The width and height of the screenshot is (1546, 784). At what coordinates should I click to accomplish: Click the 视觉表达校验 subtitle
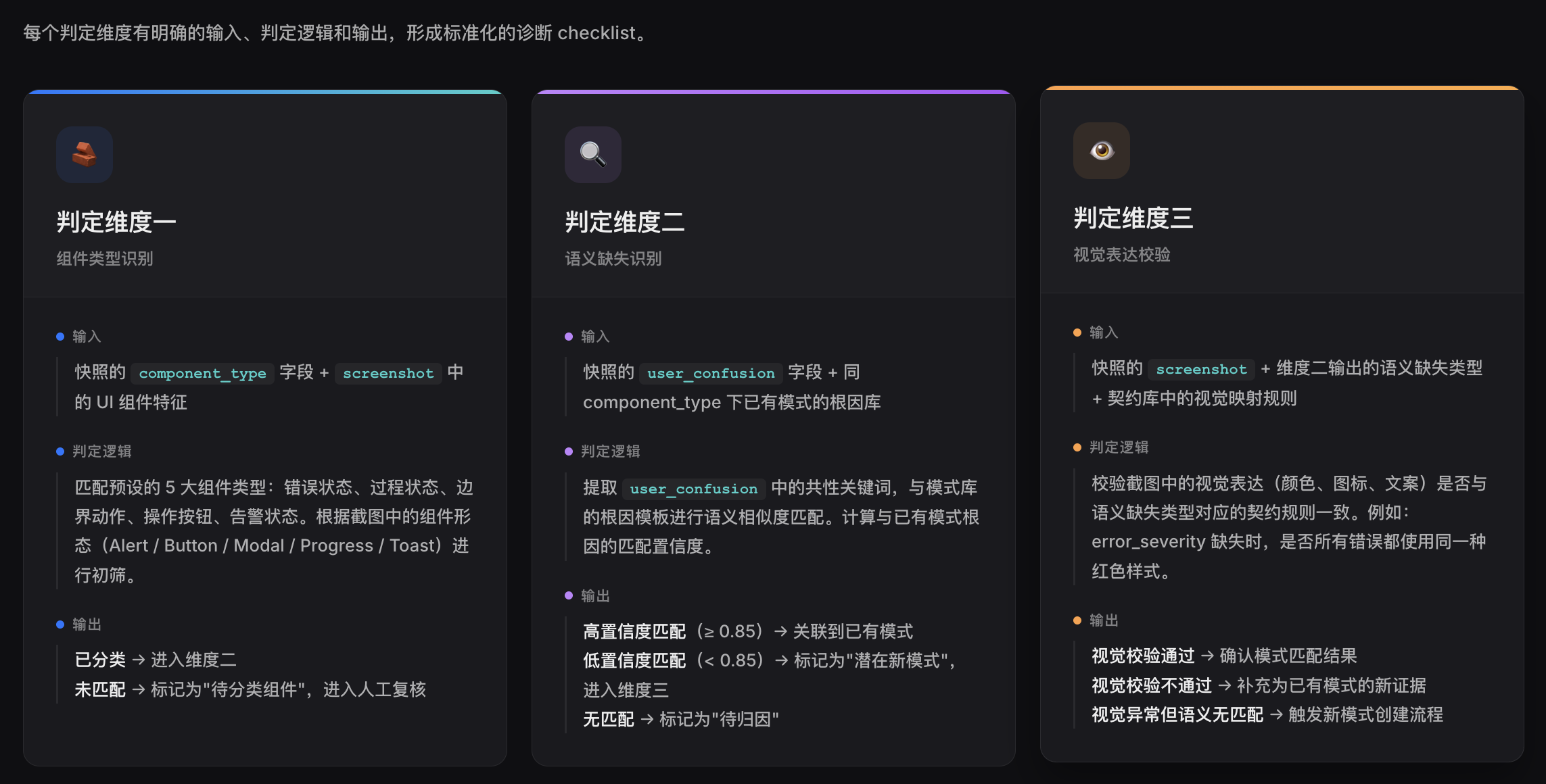[x=1122, y=254]
